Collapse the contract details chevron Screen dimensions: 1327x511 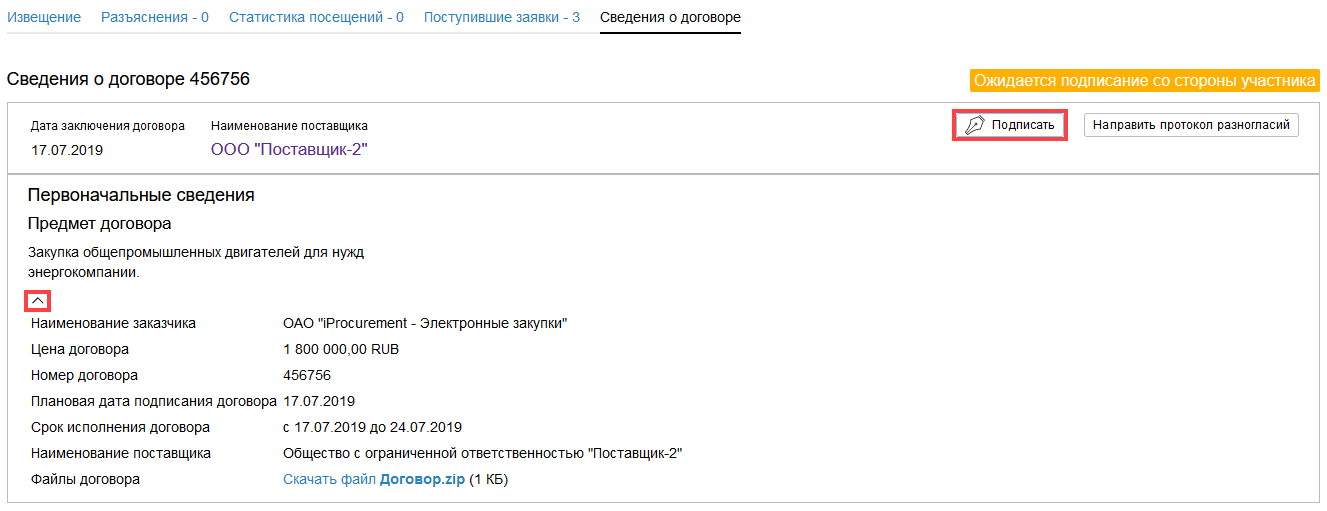[x=37, y=300]
